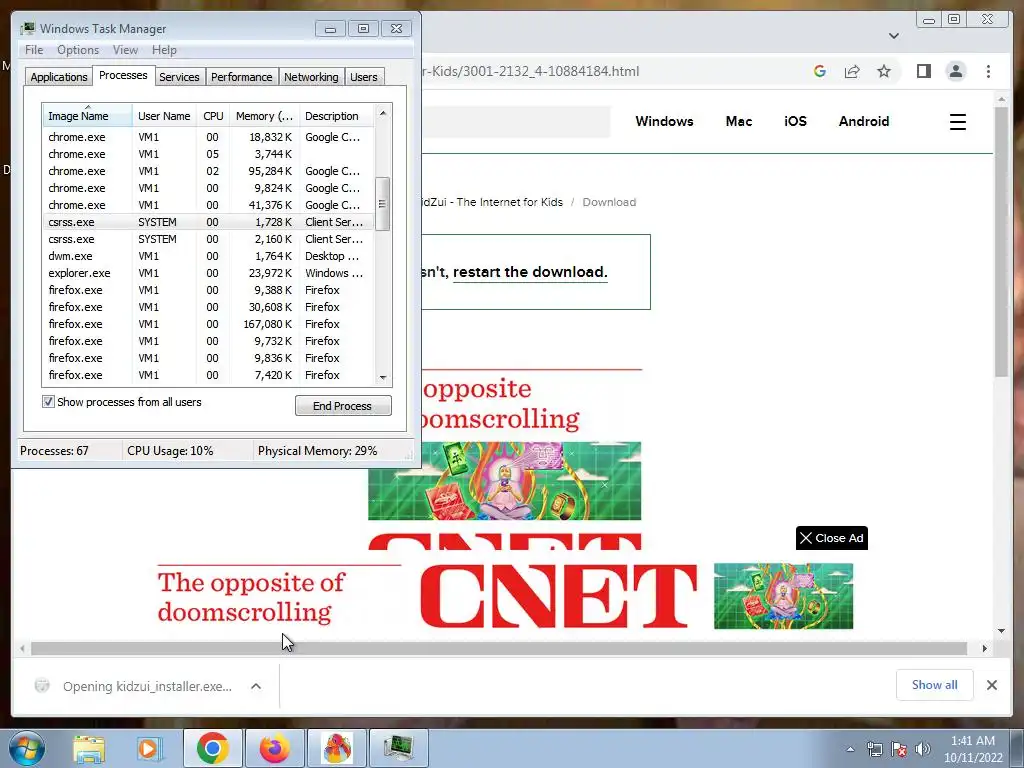The image size is (1024, 768).
Task: Open Action Center flag icon
Action: pos(899,749)
